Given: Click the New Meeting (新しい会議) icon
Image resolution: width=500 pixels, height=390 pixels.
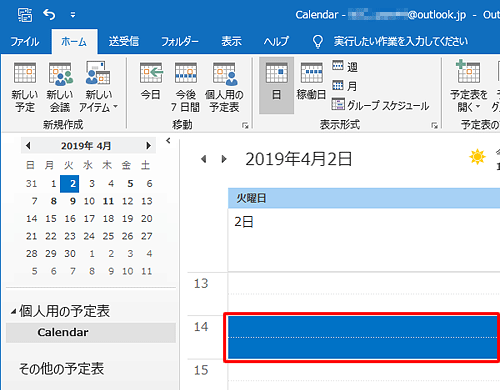Looking at the screenshot, I should (x=60, y=87).
